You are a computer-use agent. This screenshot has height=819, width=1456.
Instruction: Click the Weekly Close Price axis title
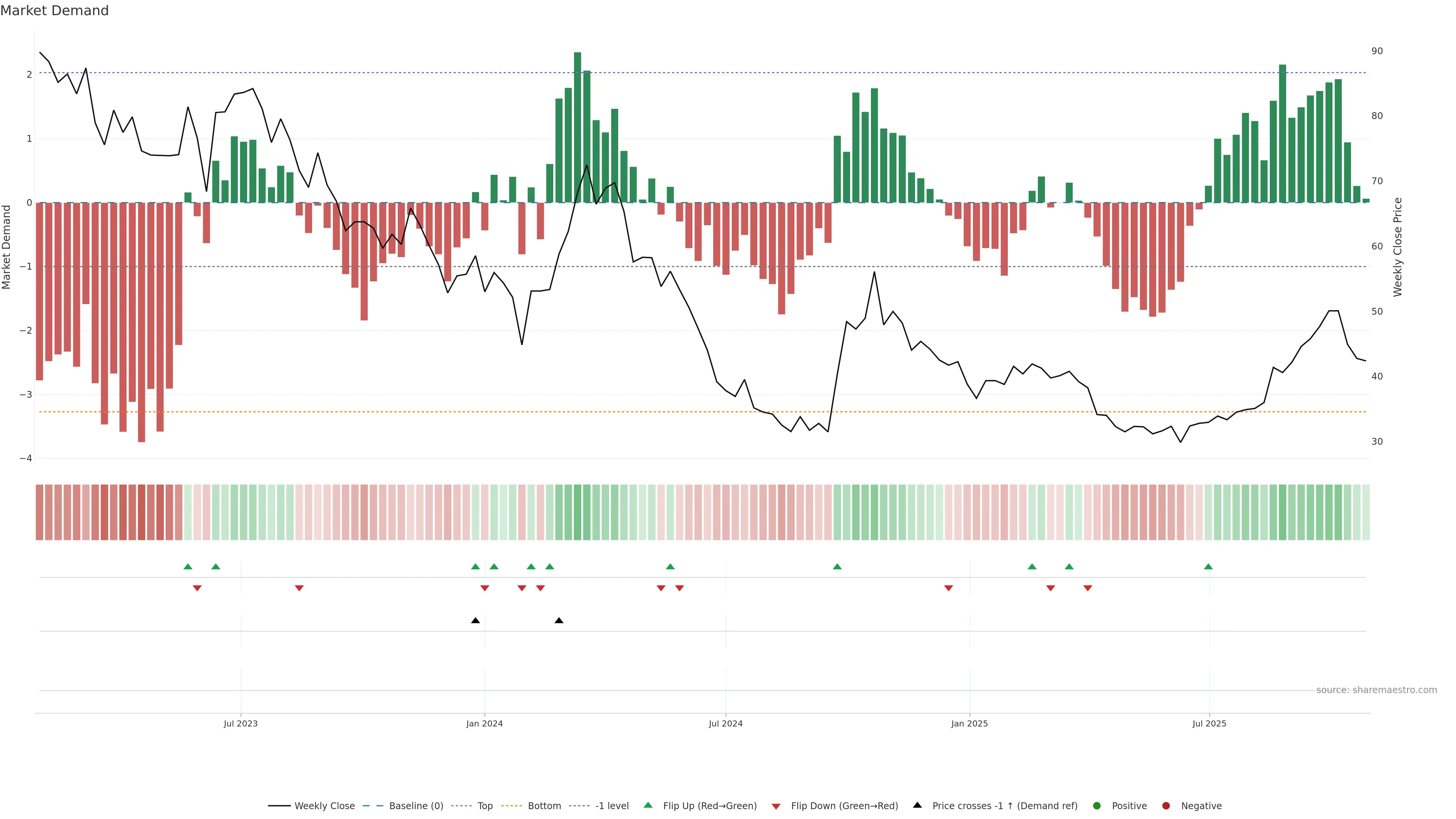point(1397,247)
